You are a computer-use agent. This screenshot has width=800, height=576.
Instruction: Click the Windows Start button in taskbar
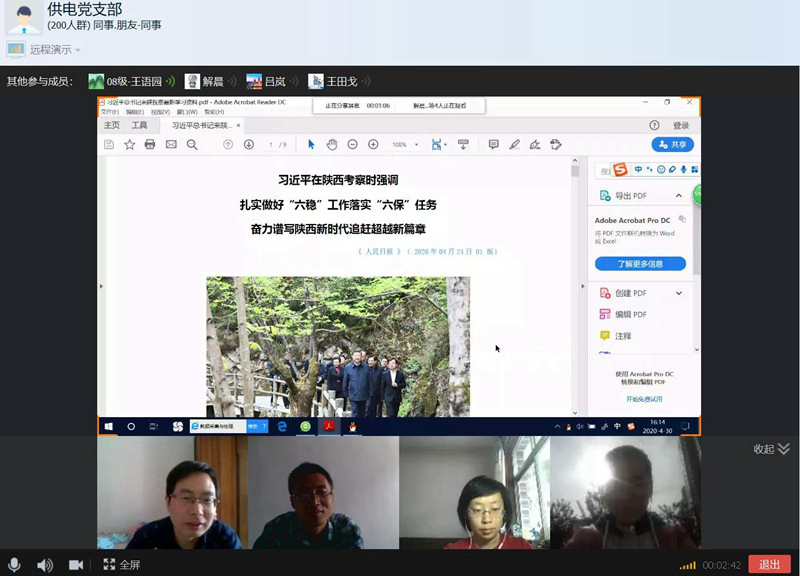click(x=108, y=427)
